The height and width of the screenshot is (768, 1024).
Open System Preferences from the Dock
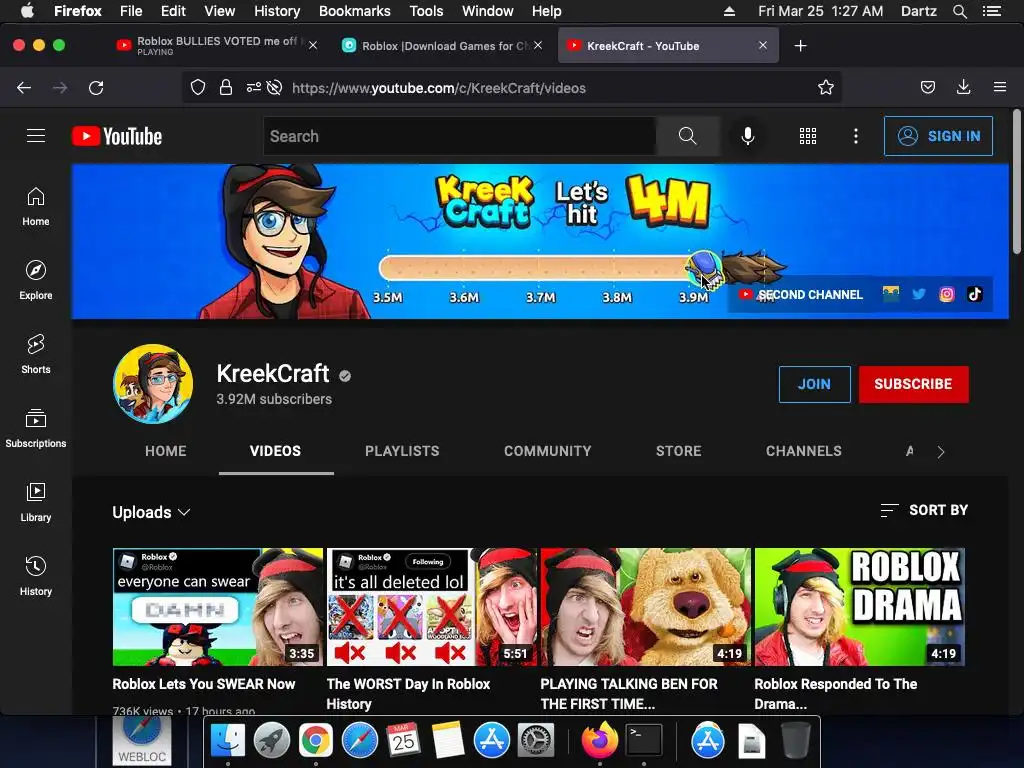click(x=536, y=741)
